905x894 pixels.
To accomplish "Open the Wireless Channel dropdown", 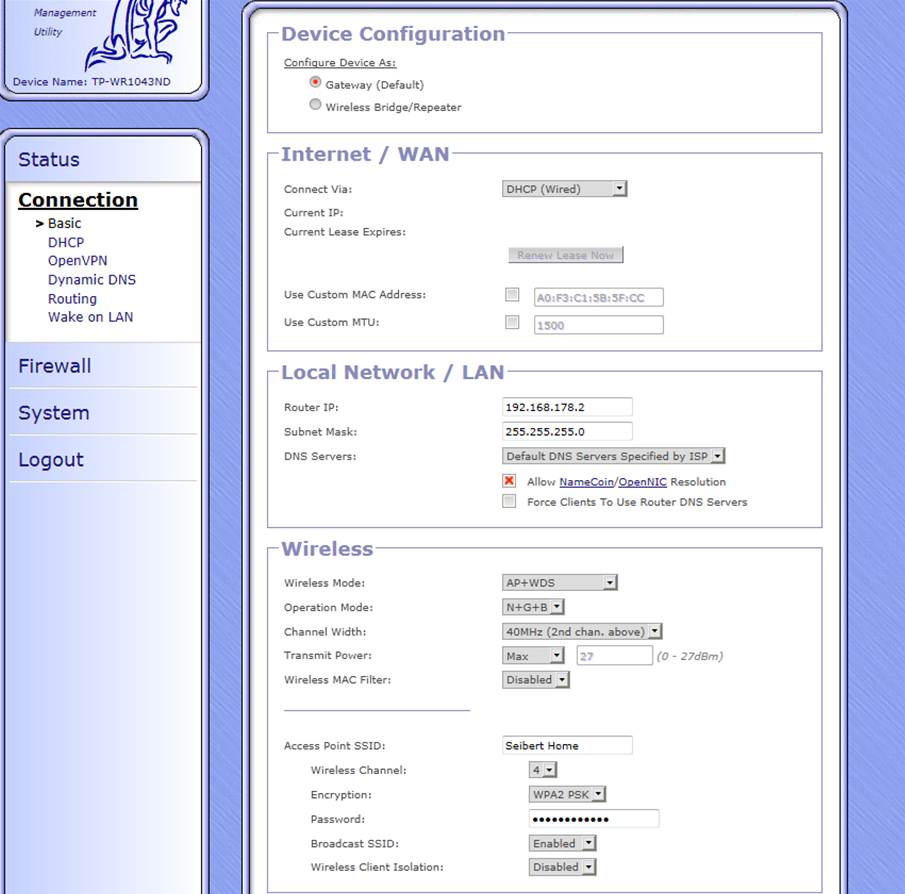I will (x=543, y=770).
